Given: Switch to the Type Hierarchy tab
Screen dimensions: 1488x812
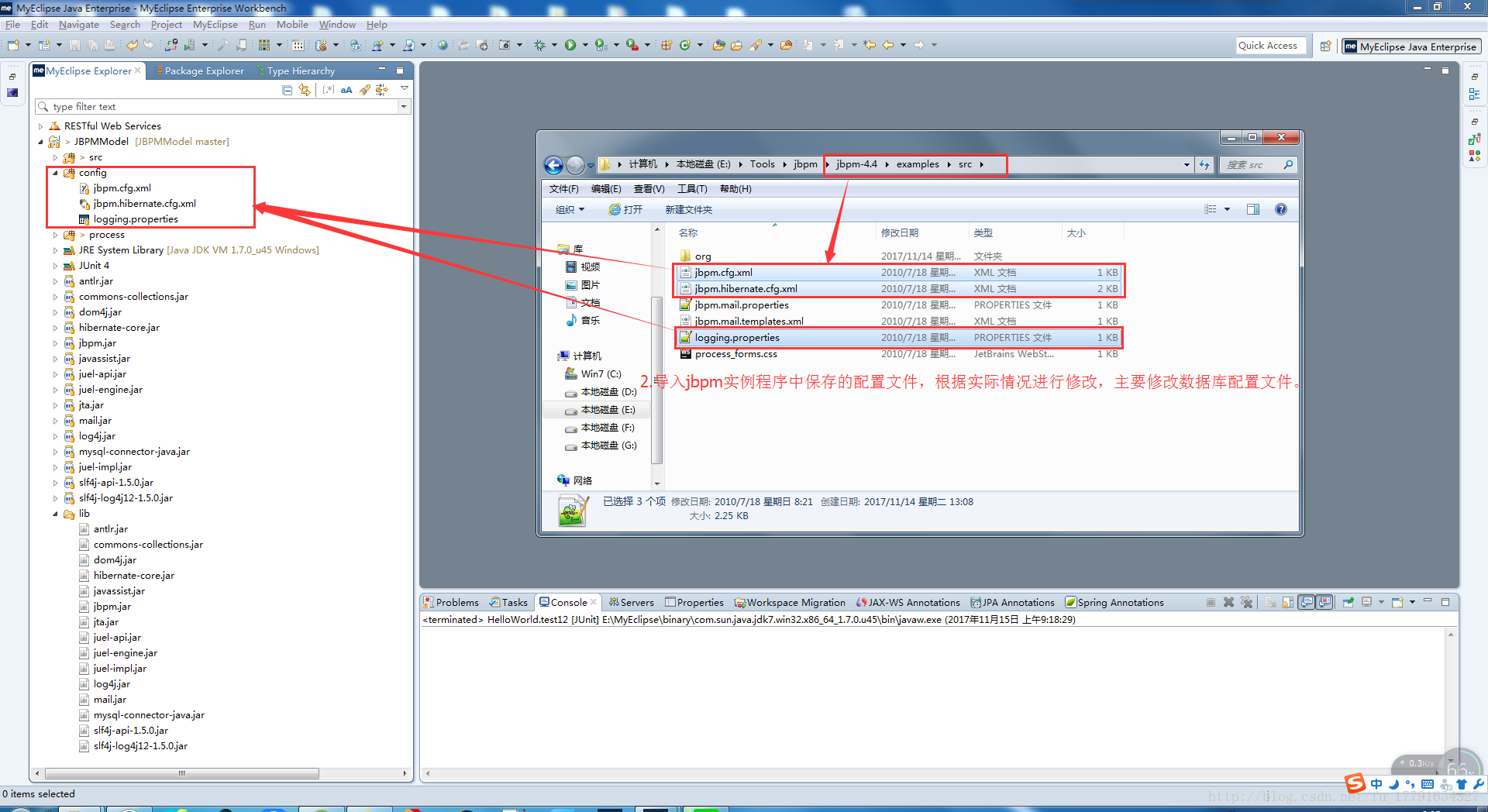Looking at the screenshot, I should click(296, 71).
